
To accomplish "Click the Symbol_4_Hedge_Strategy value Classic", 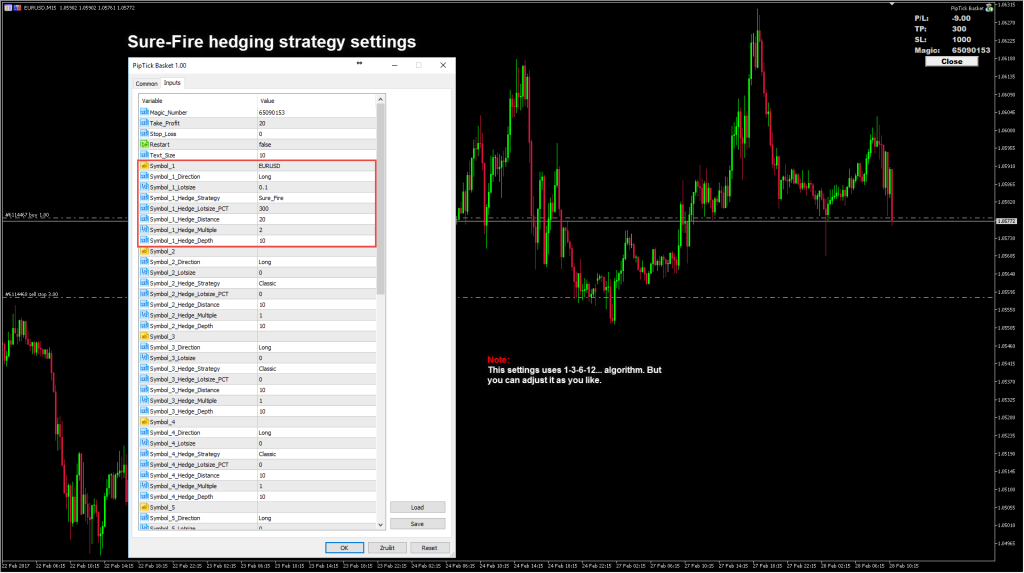I will [267, 454].
